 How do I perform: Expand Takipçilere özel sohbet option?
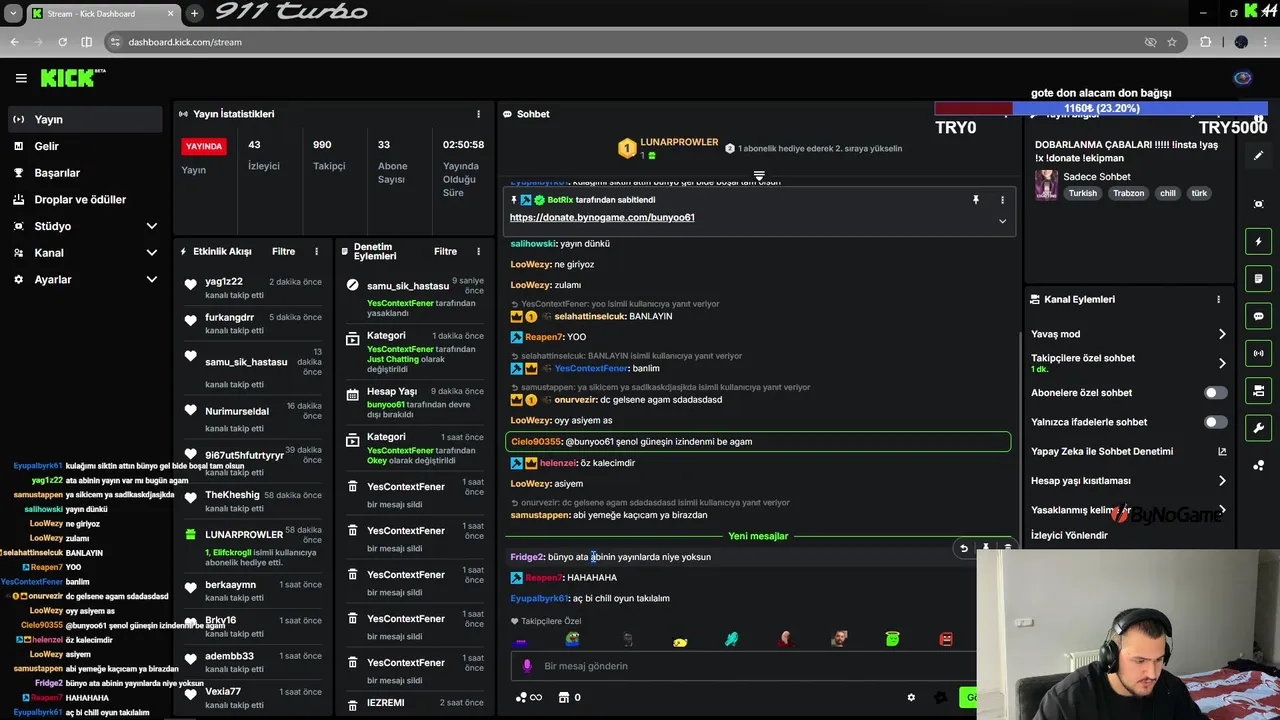[x=1129, y=363]
